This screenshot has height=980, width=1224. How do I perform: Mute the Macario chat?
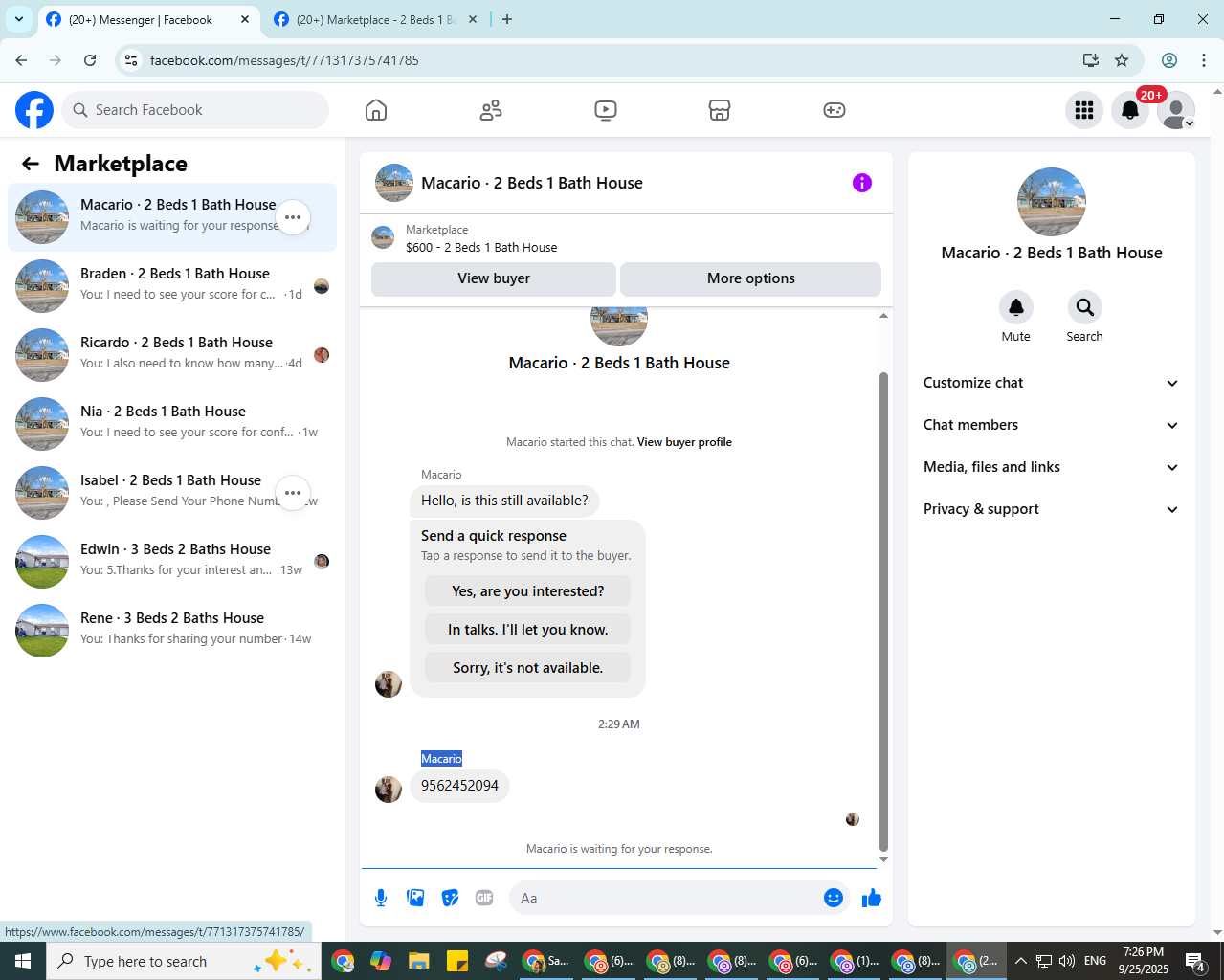tap(1016, 307)
